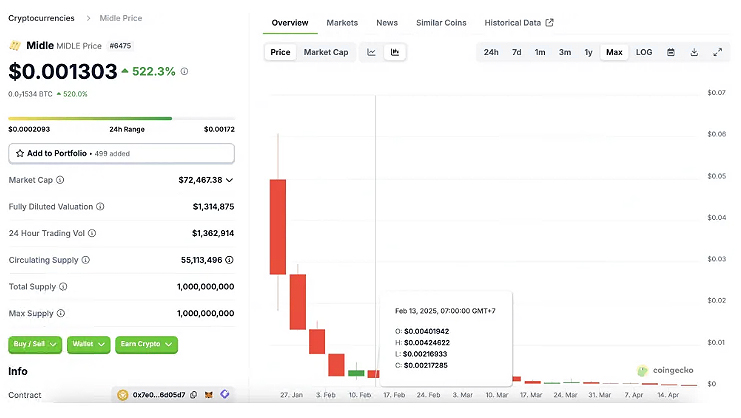Expand the chart to fullscreen
Screen dimensions: 741x418
pyautogui.click(x=718, y=52)
